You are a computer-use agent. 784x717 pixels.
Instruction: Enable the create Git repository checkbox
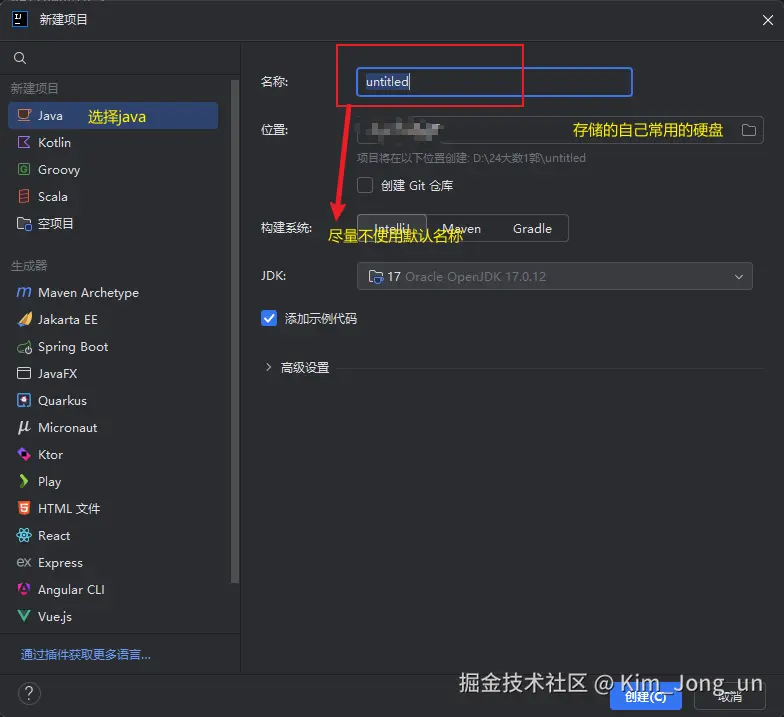pos(365,186)
